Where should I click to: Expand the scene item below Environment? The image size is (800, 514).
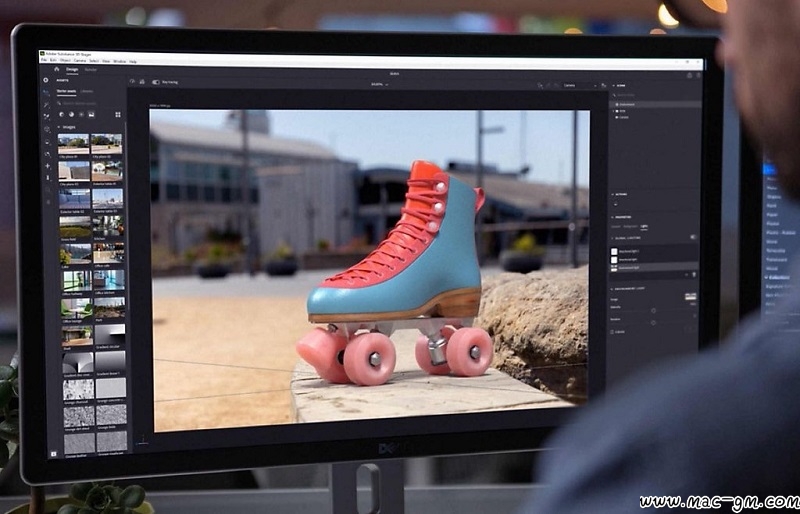tap(613, 111)
